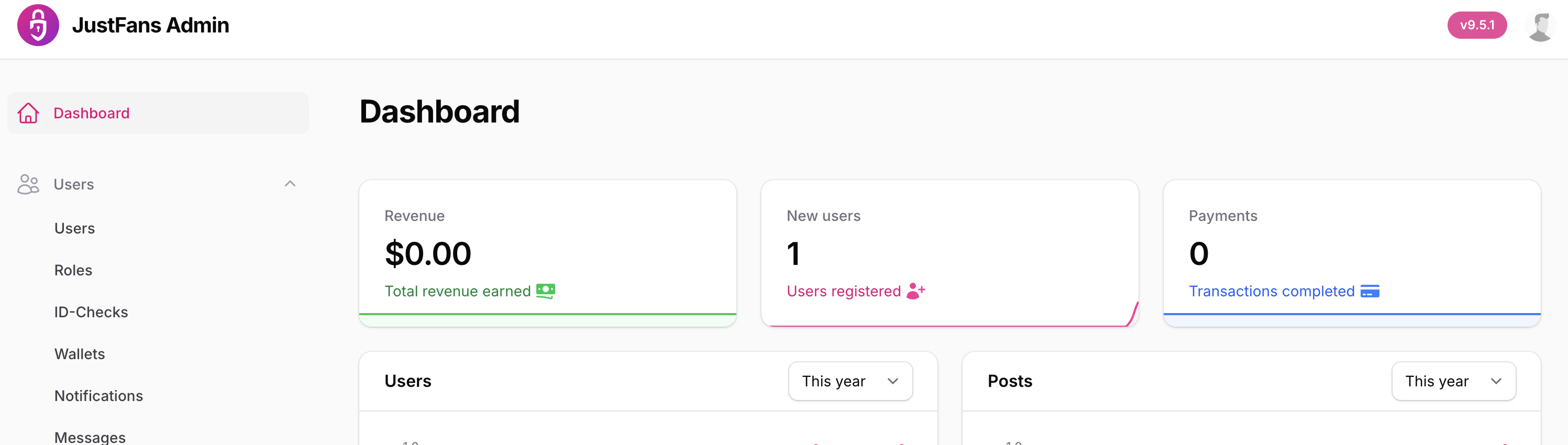The image size is (1568, 445).
Task: Open the Posts chart period dropdown
Action: [1453, 381]
